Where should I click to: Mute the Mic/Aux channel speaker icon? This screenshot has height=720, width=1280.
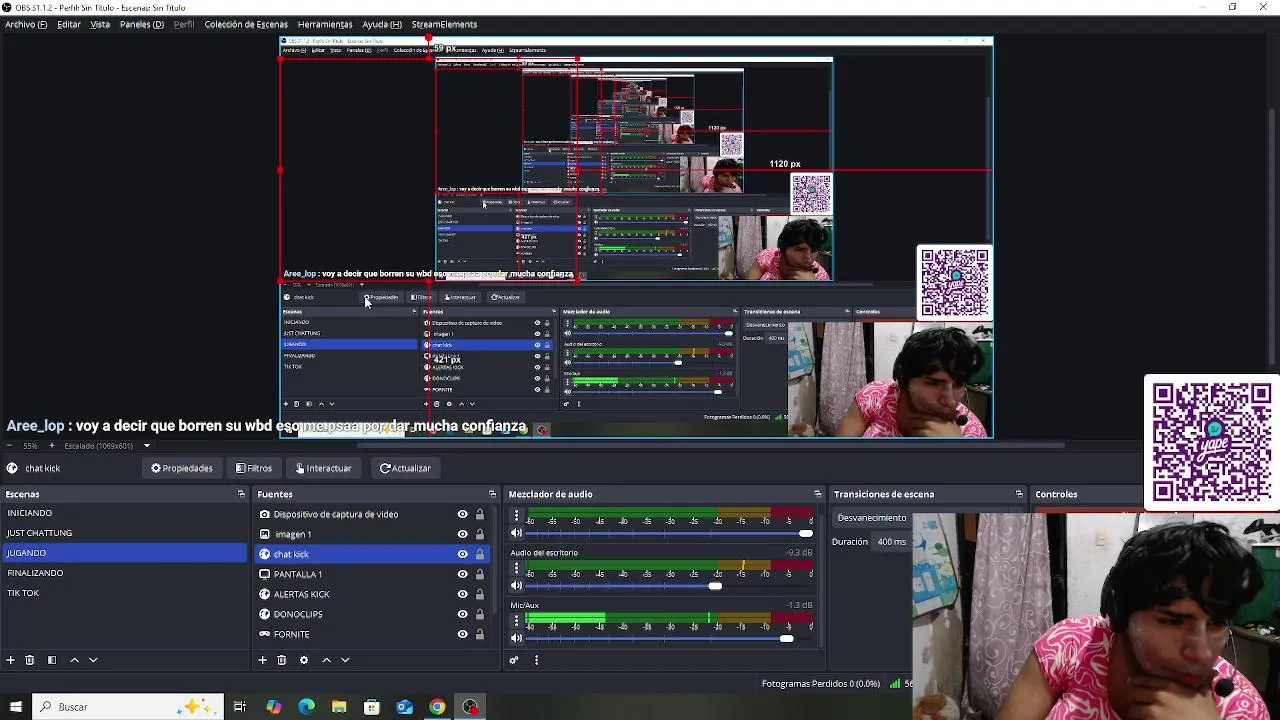[516, 638]
